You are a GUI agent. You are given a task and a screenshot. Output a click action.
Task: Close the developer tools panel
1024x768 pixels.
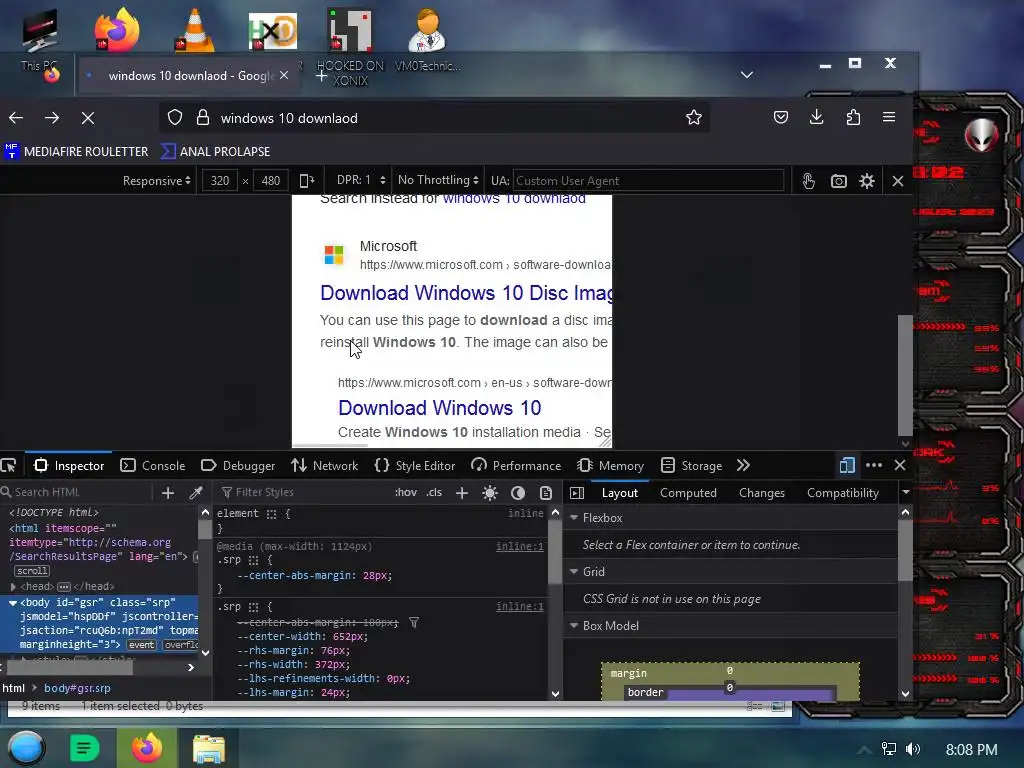pyautogui.click(x=900, y=465)
